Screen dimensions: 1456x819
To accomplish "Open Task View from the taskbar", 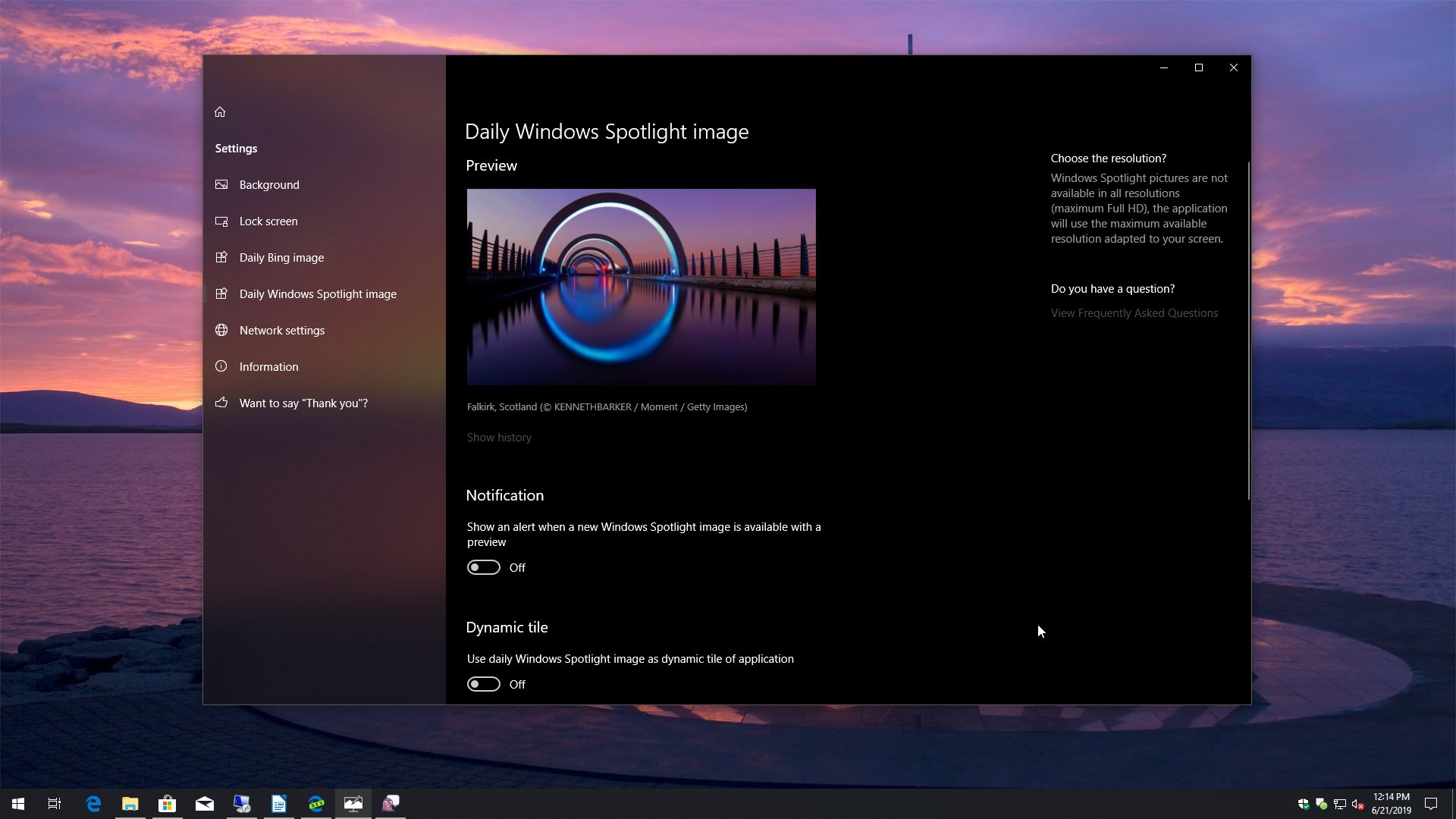I will tap(55, 804).
